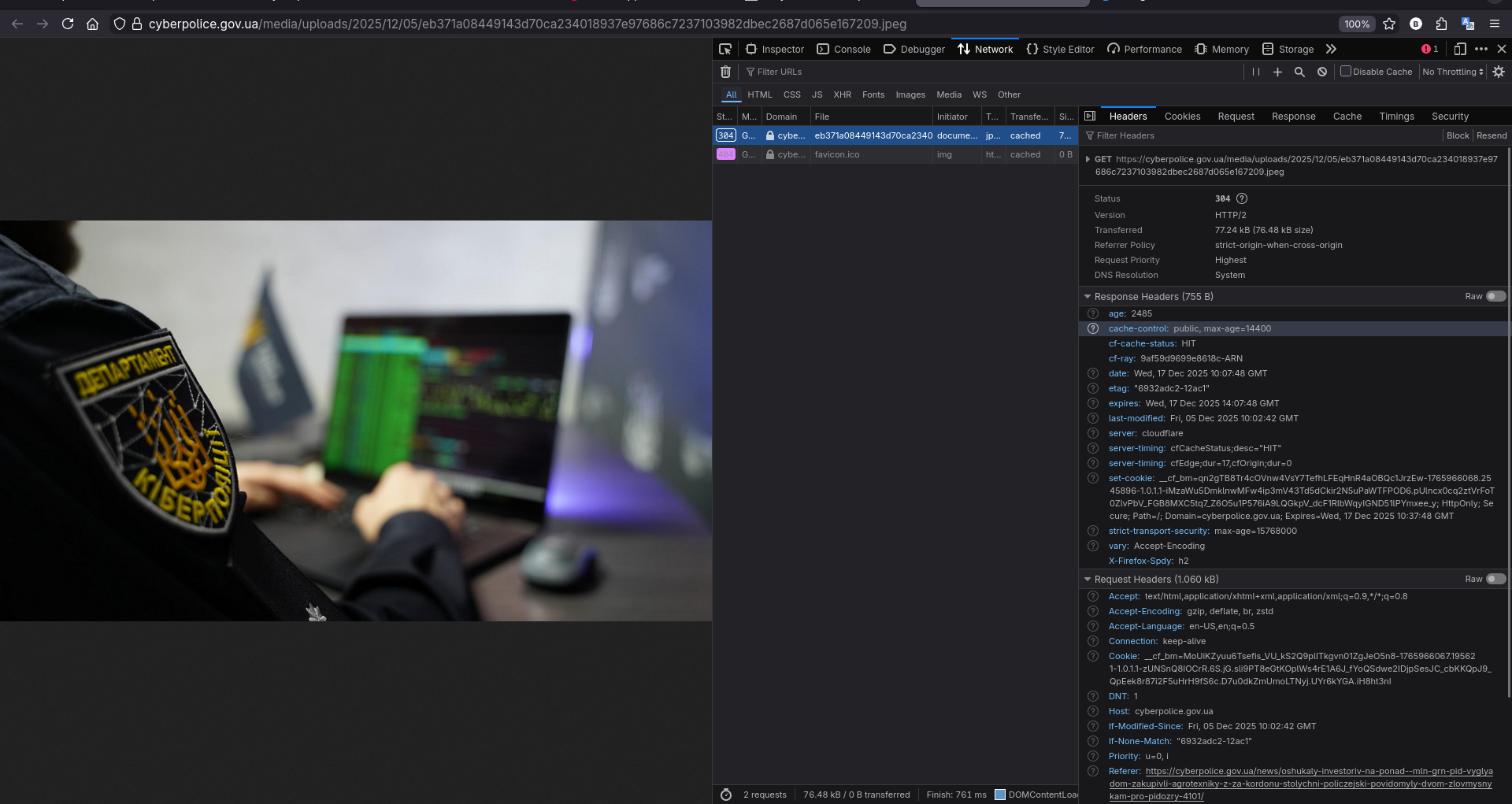The height and width of the screenshot is (804, 1512).
Task: Hide the network details pane toggle icon
Action: (x=1090, y=116)
